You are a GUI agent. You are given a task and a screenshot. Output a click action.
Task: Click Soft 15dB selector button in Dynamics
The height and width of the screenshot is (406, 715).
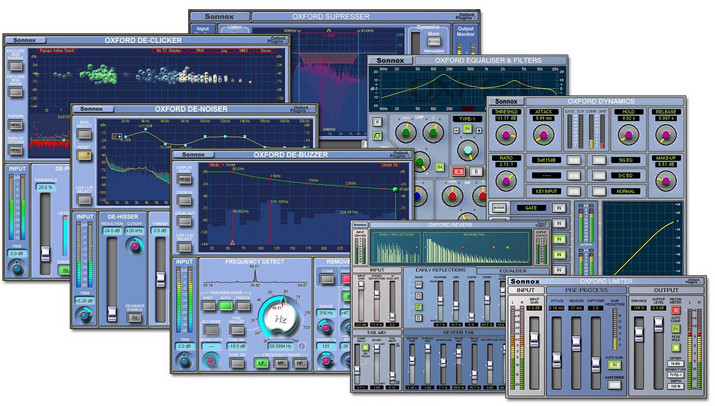point(574,160)
